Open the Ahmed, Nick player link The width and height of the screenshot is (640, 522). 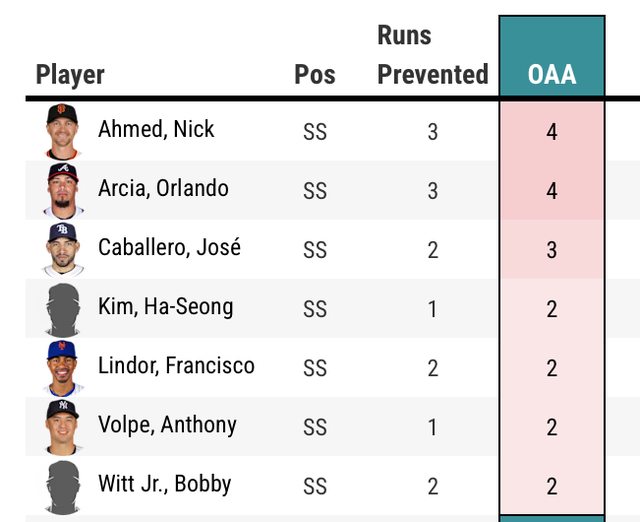click(x=156, y=129)
